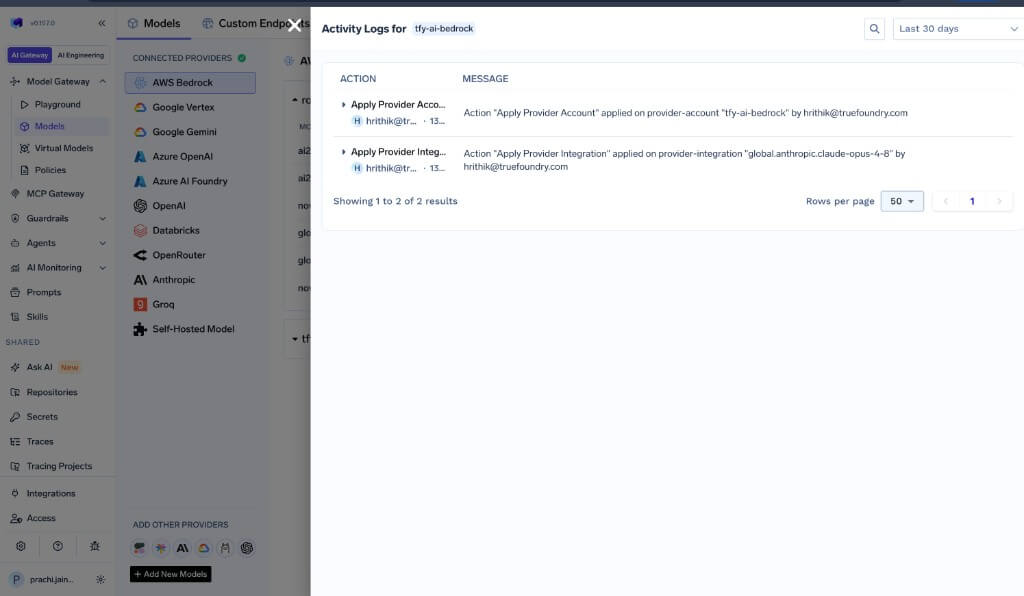Image resolution: width=1024 pixels, height=596 pixels.
Task: Open the Last 30 days dropdown
Action: point(958,29)
